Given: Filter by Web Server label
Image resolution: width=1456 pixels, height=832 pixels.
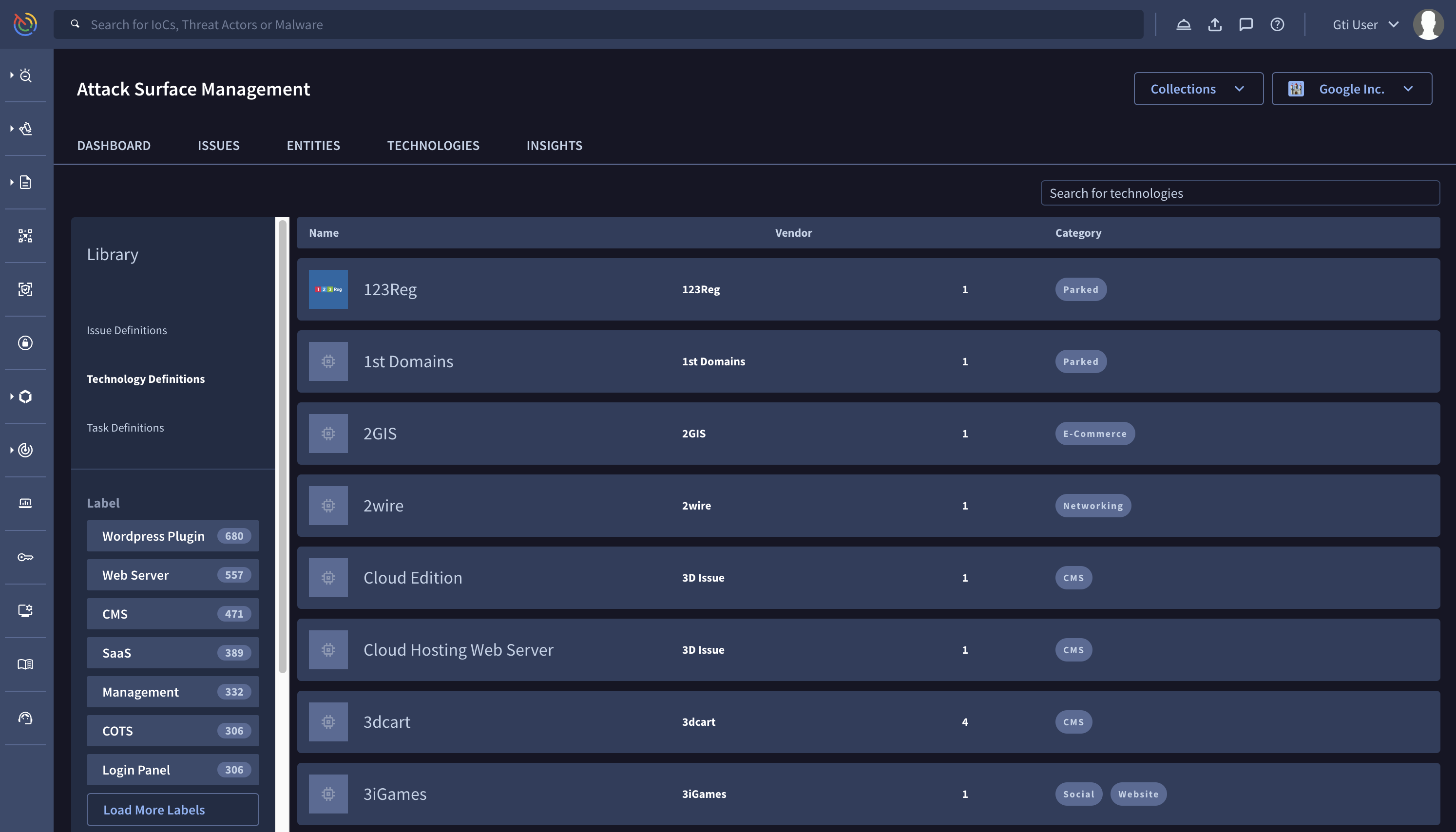Looking at the screenshot, I should coord(172,575).
